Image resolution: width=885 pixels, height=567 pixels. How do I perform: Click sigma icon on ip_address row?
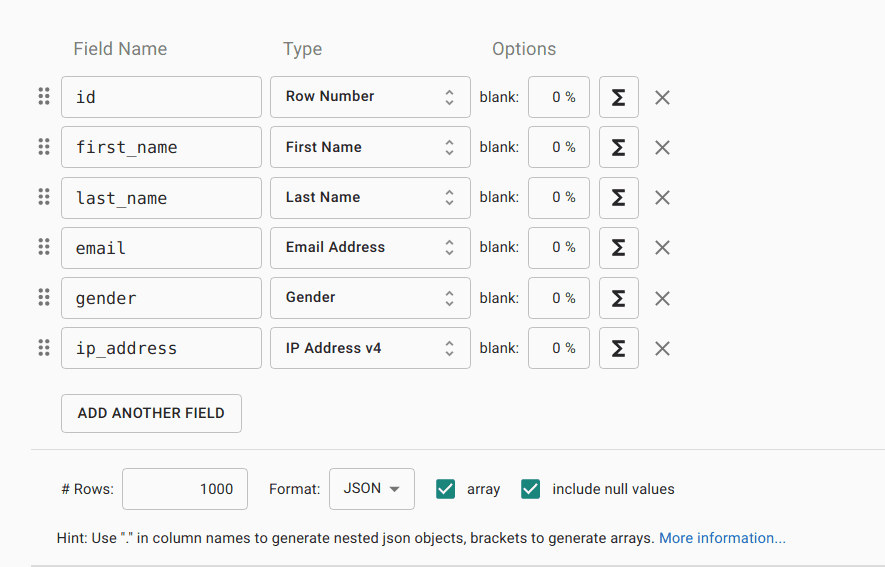click(618, 348)
